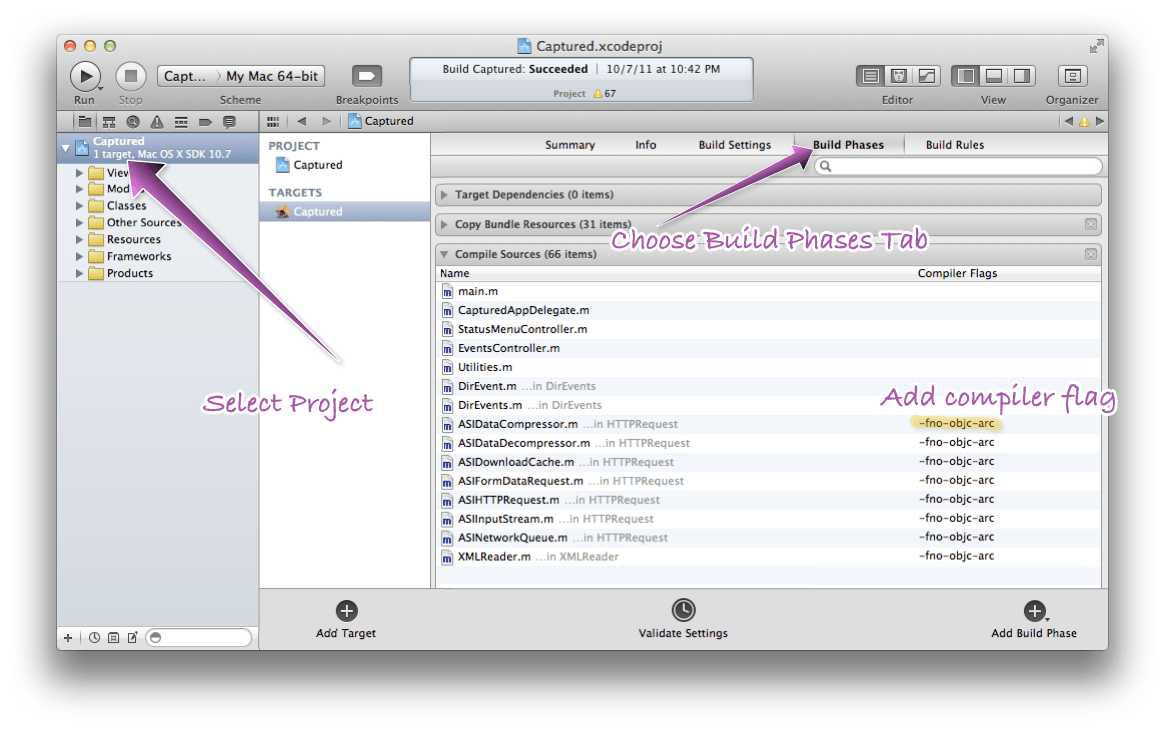The width and height of the screenshot is (1165, 729).
Task: Select the Standard editor icon
Action: pos(872,76)
